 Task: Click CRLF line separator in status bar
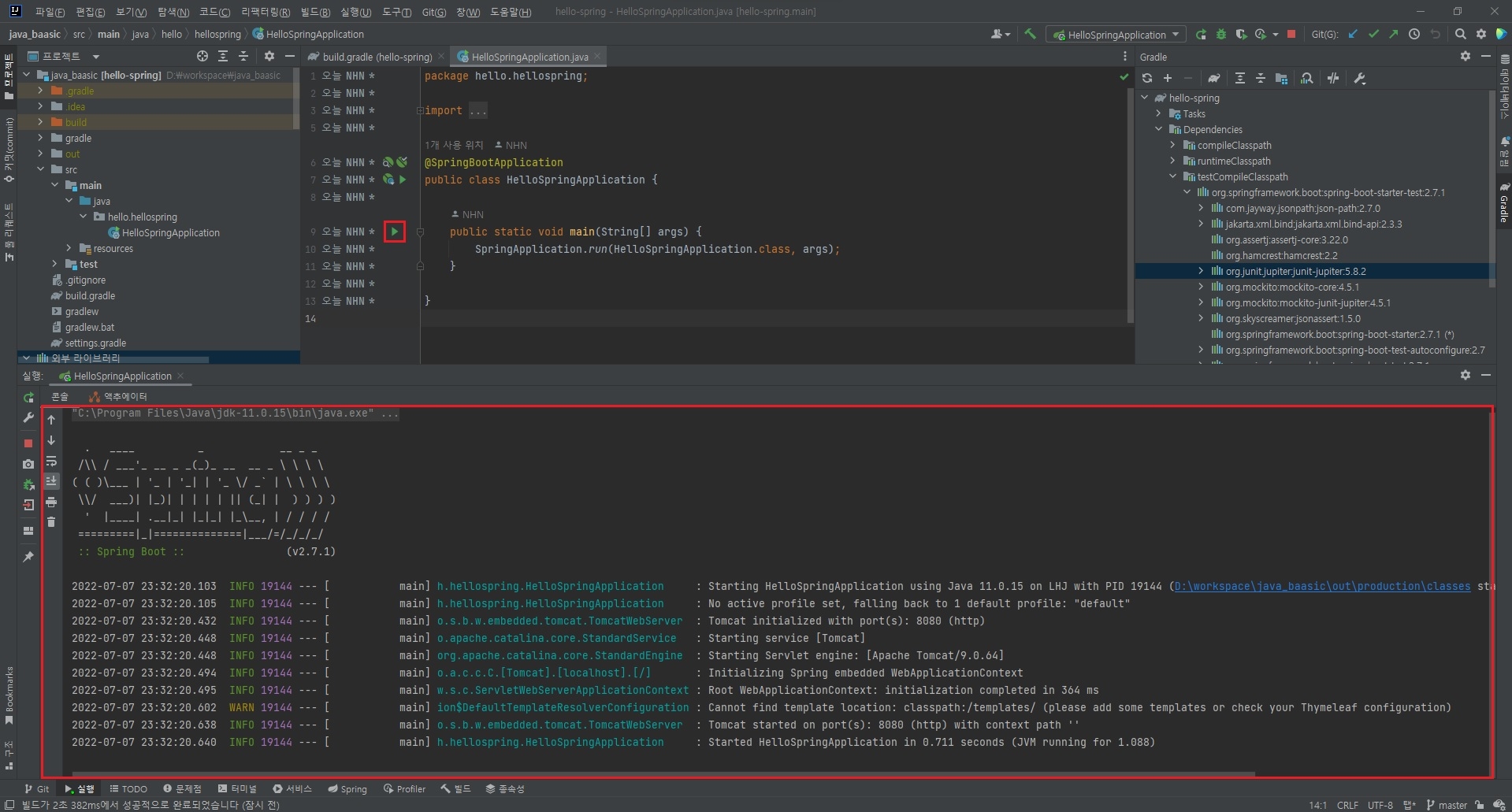[1347, 805]
